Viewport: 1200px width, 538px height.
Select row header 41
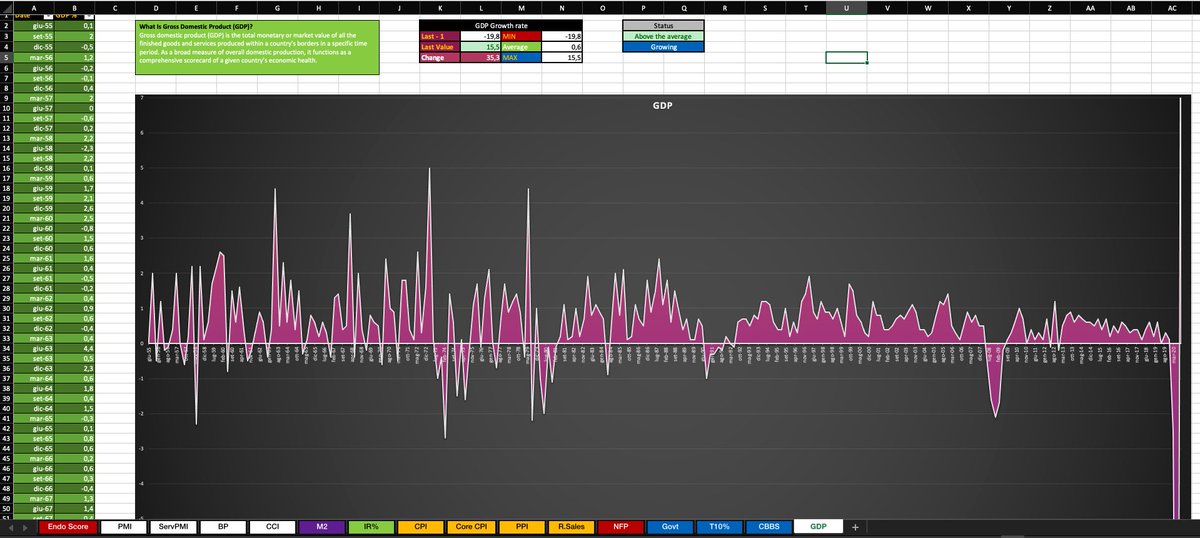point(6,418)
